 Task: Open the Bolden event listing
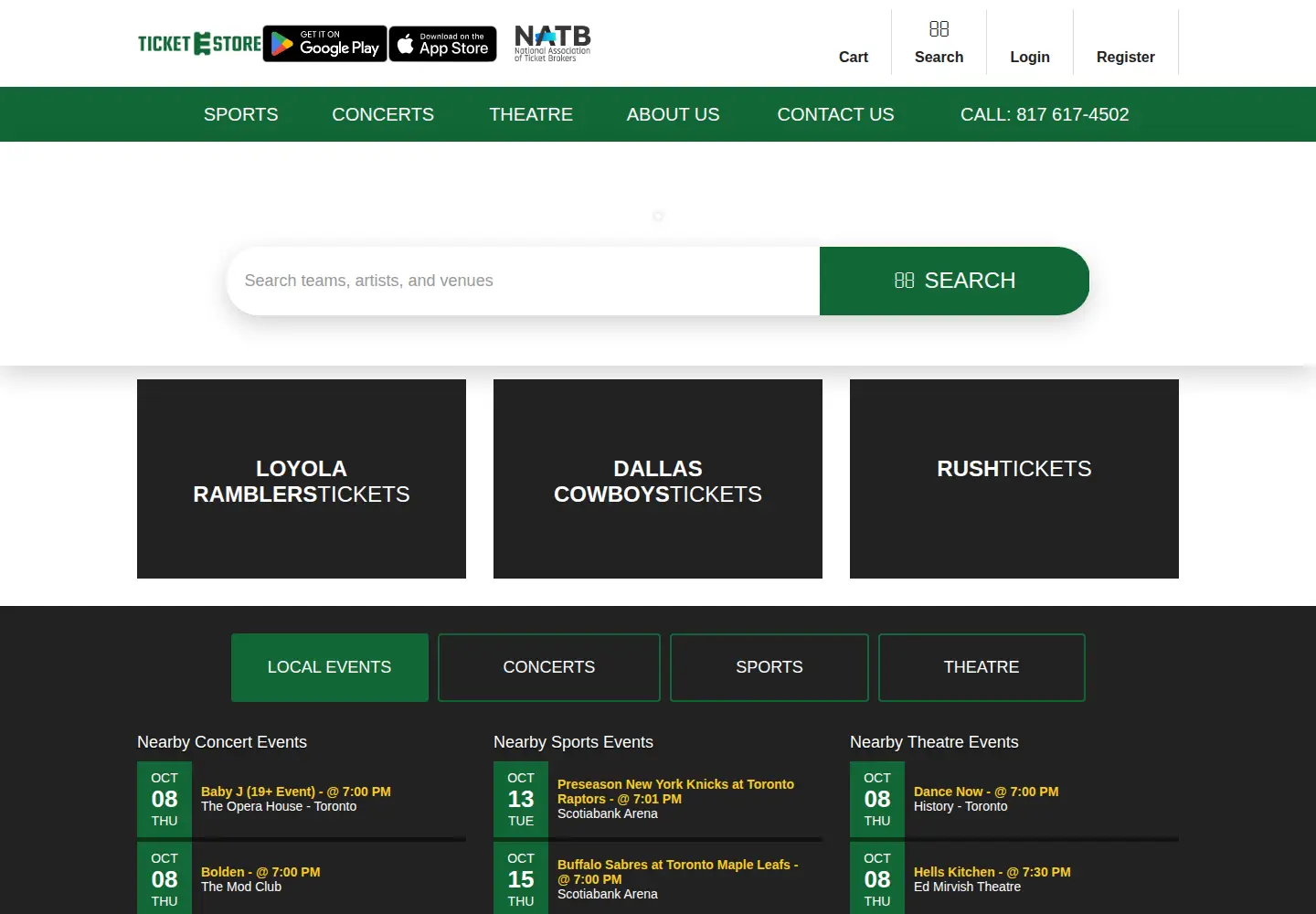pos(260,872)
